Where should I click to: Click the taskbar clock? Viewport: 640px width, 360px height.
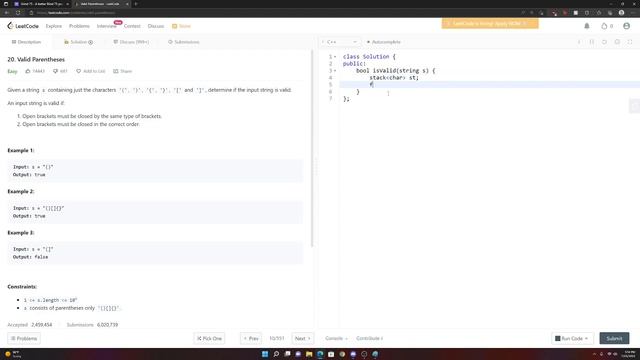(x=630, y=354)
